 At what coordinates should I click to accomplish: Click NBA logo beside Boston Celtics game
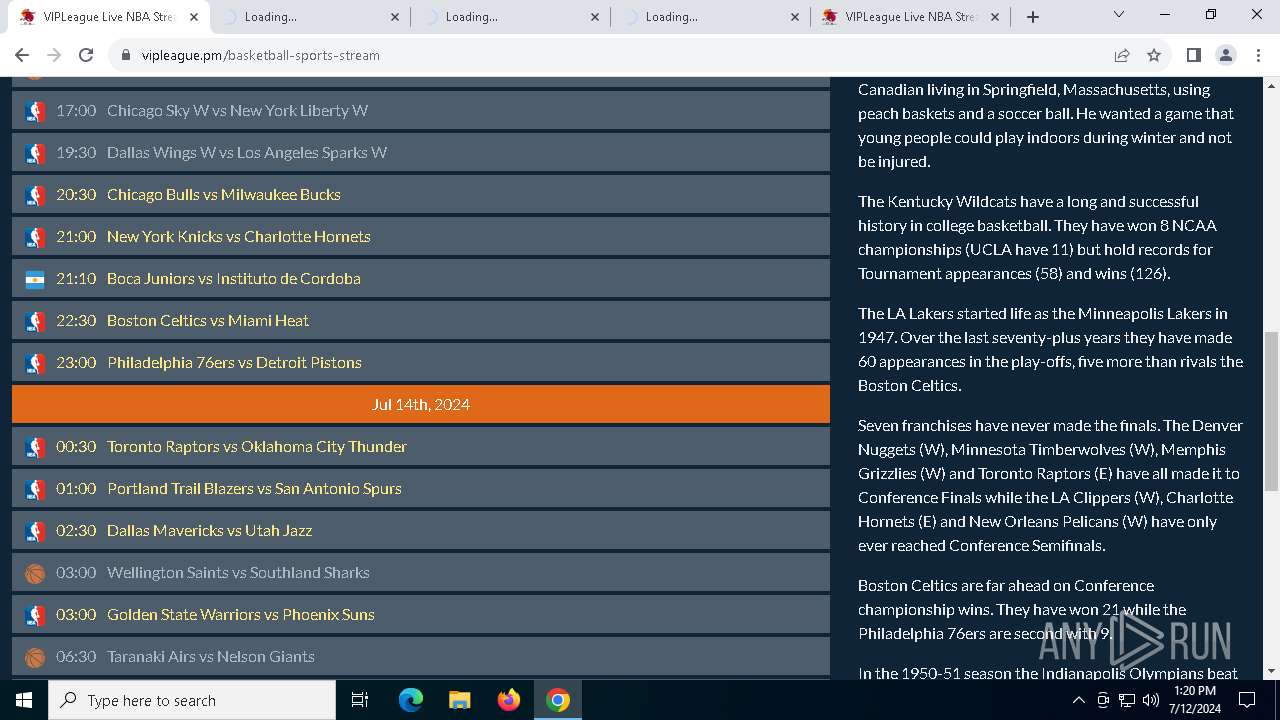(x=35, y=321)
